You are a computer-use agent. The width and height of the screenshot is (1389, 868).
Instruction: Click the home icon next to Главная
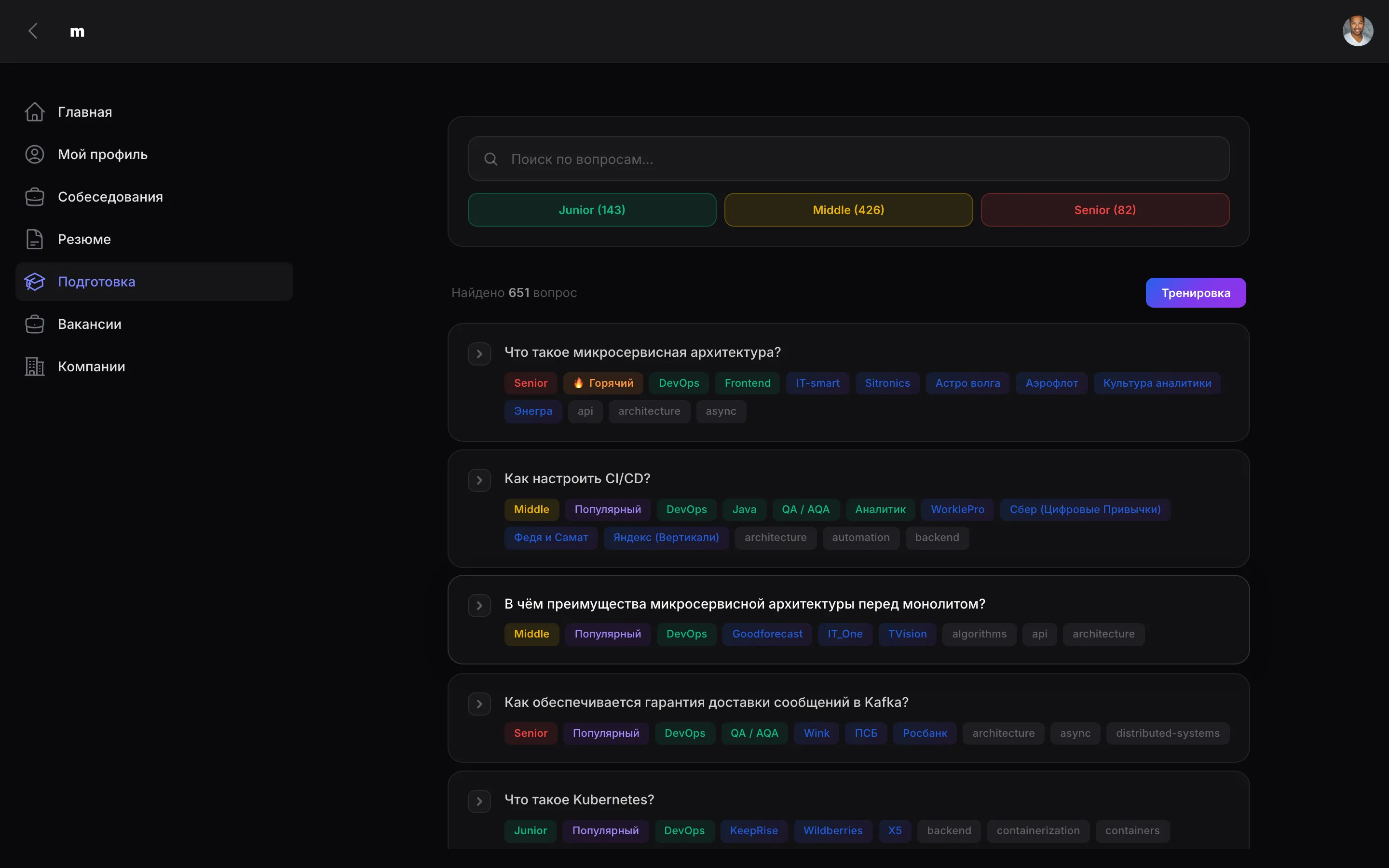[x=34, y=112]
